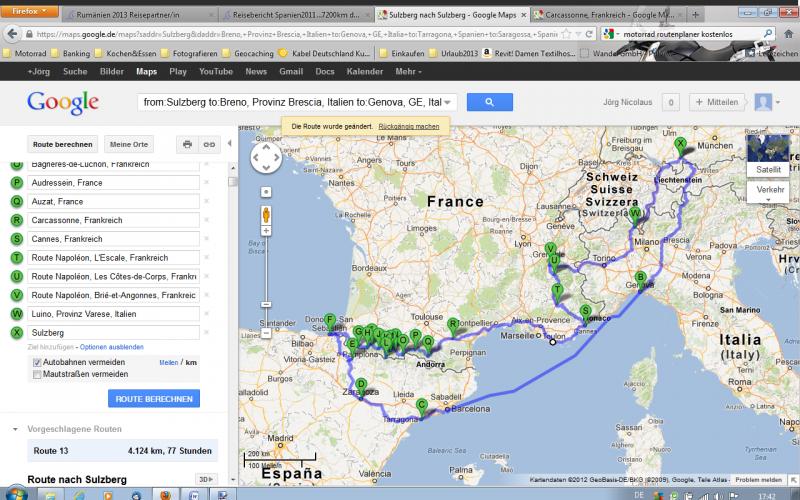
Task: Open a new Firefox tab with plus
Action: (695, 15)
